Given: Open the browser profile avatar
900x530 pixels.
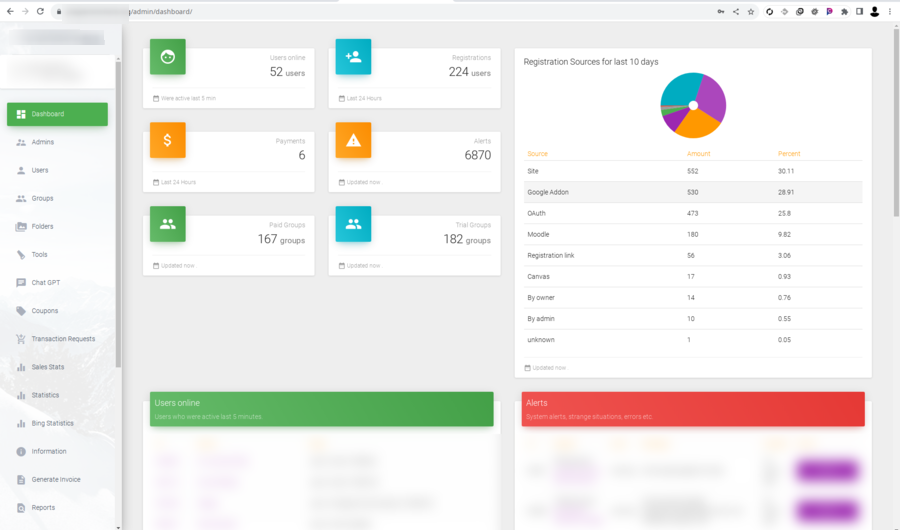Looking at the screenshot, I should (874, 11).
